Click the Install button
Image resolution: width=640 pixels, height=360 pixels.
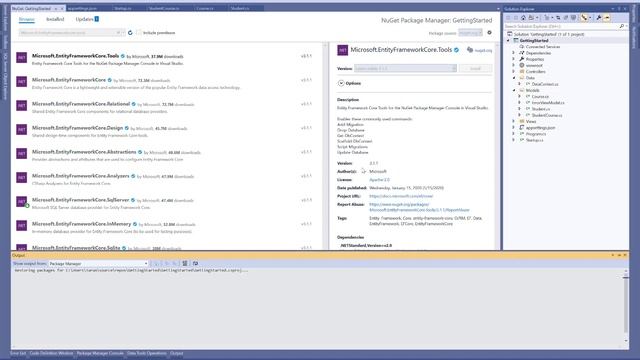(476, 69)
